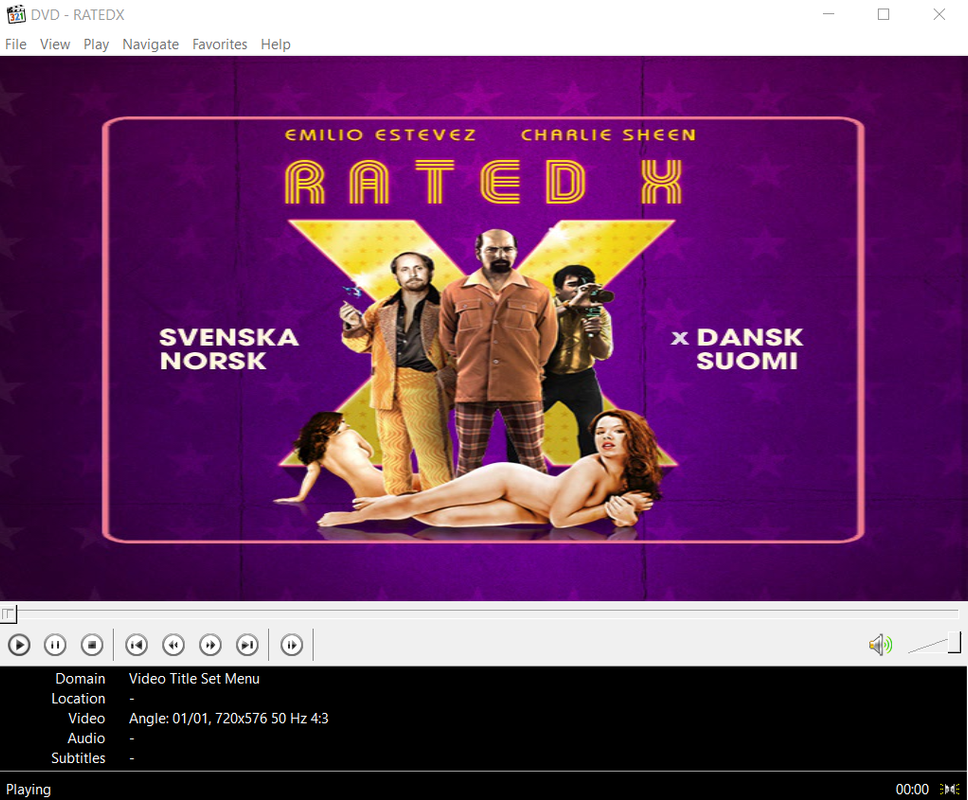This screenshot has width=968, height=800.
Task: Stop the DVD playback
Action: coord(92,645)
